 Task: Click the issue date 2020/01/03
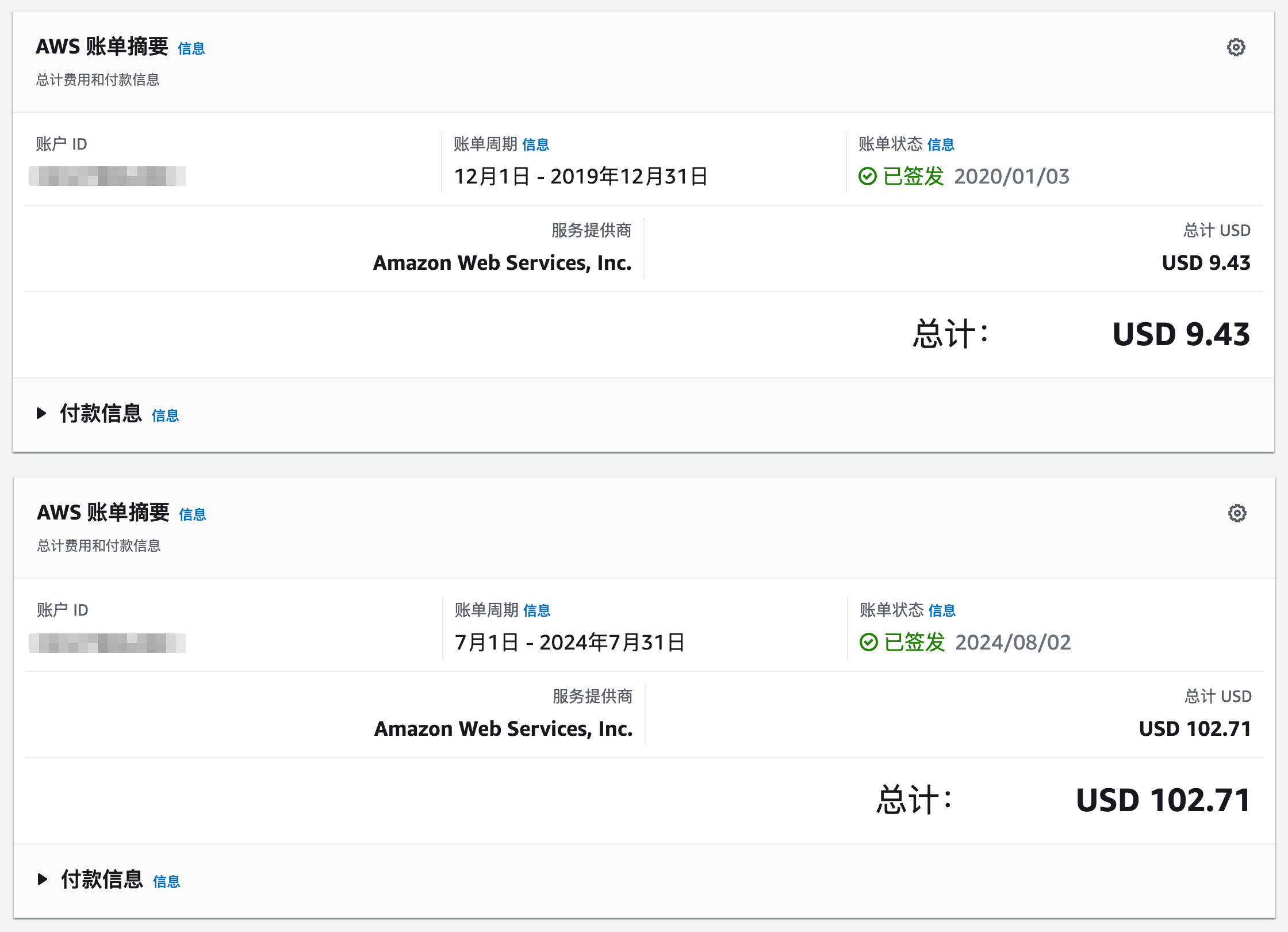[x=1012, y=176]
